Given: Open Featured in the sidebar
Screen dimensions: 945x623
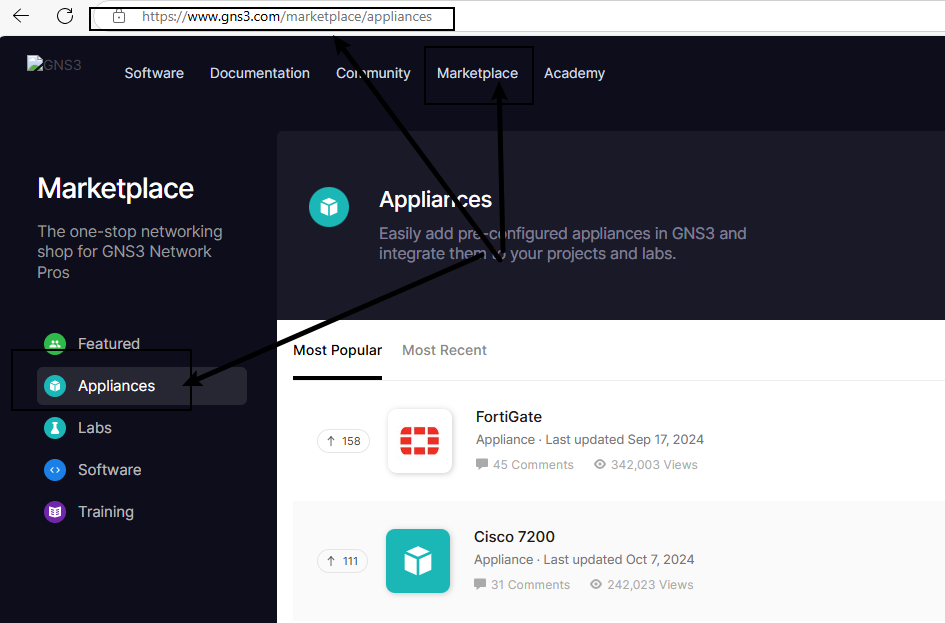Looking at the screenshot, I should tap(108, 343).
